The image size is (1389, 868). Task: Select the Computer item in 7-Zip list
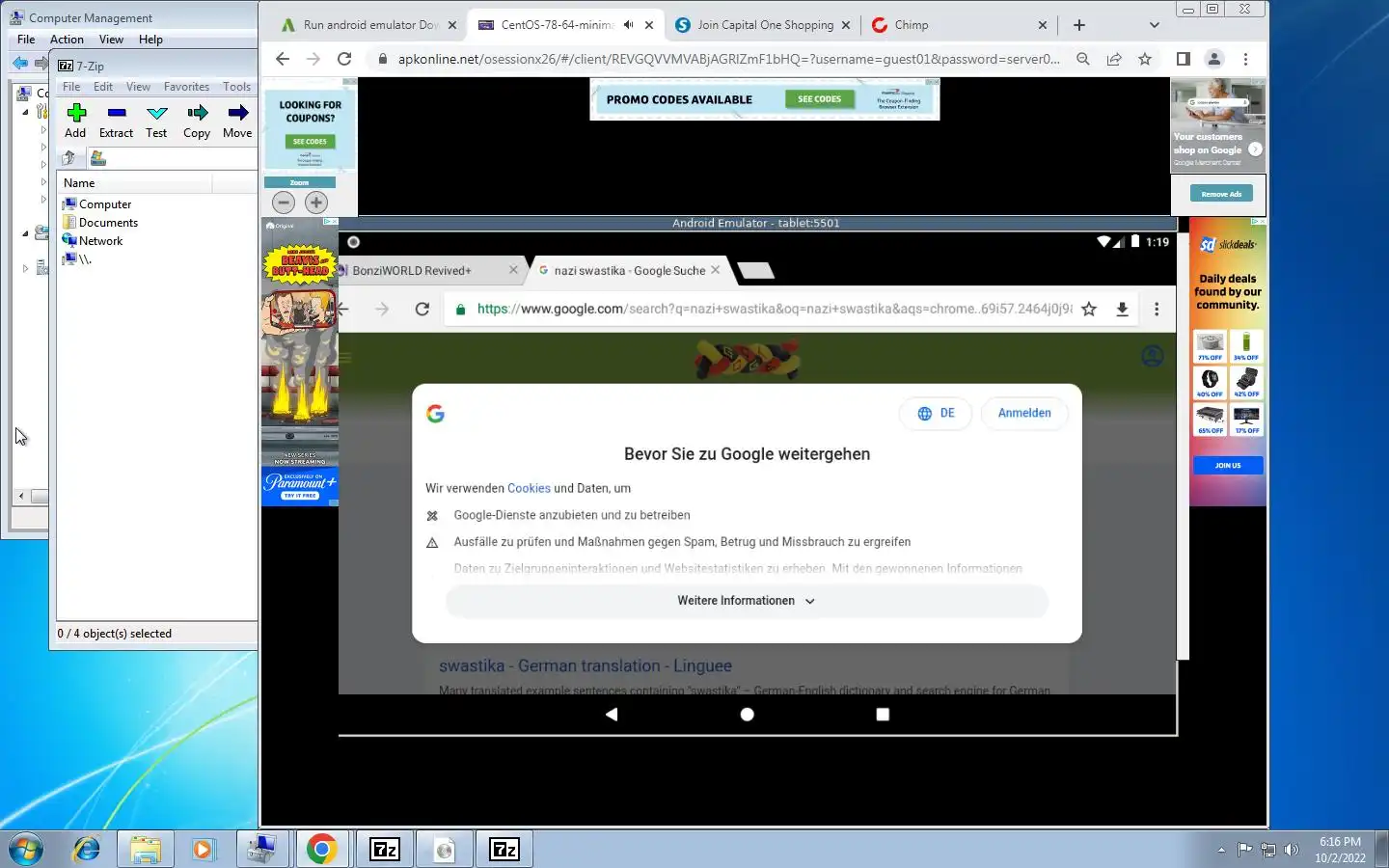click(x=96, y=204)
